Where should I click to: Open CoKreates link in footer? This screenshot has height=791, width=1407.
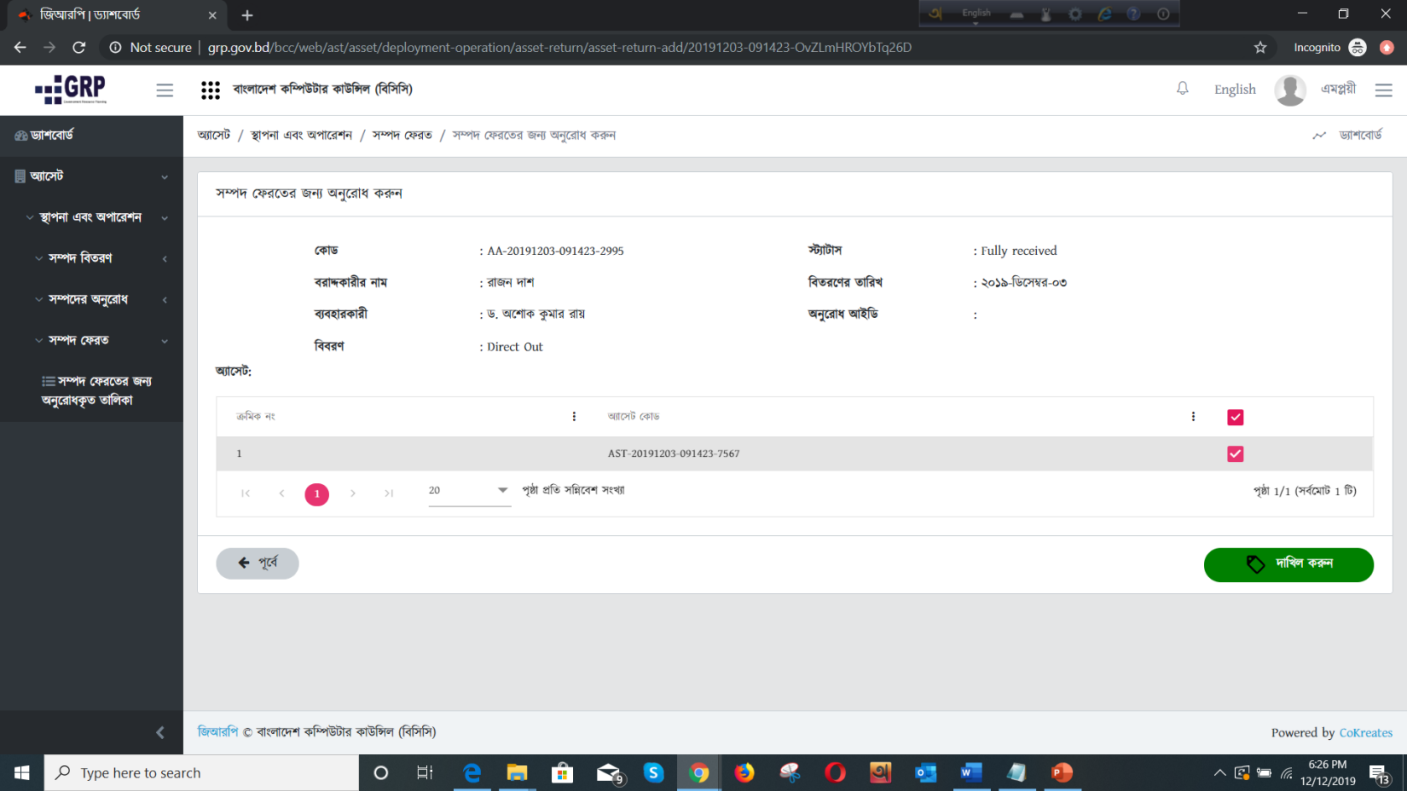pyautogui.click(x=1366, y=733)
